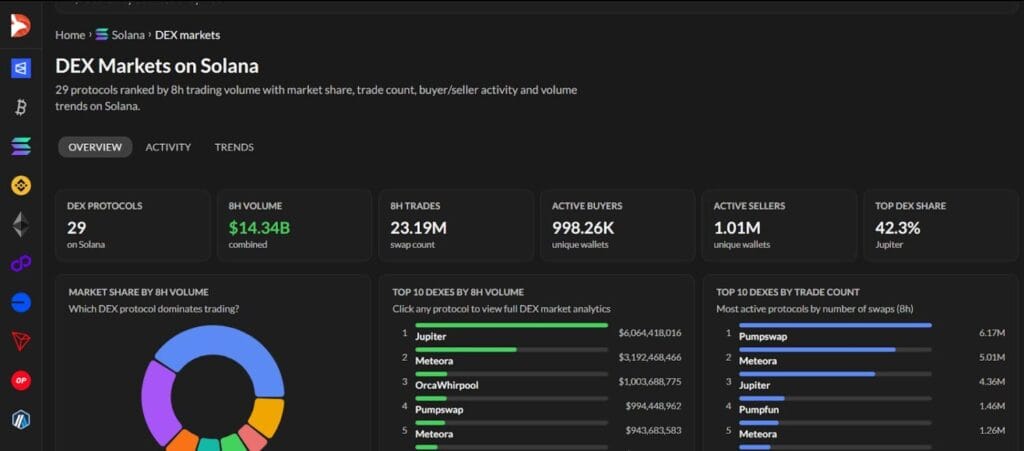This screenshot has width=1024, height=451.
Task: Click the 4.36M trade count value
Action: click(x=992, y=381)
